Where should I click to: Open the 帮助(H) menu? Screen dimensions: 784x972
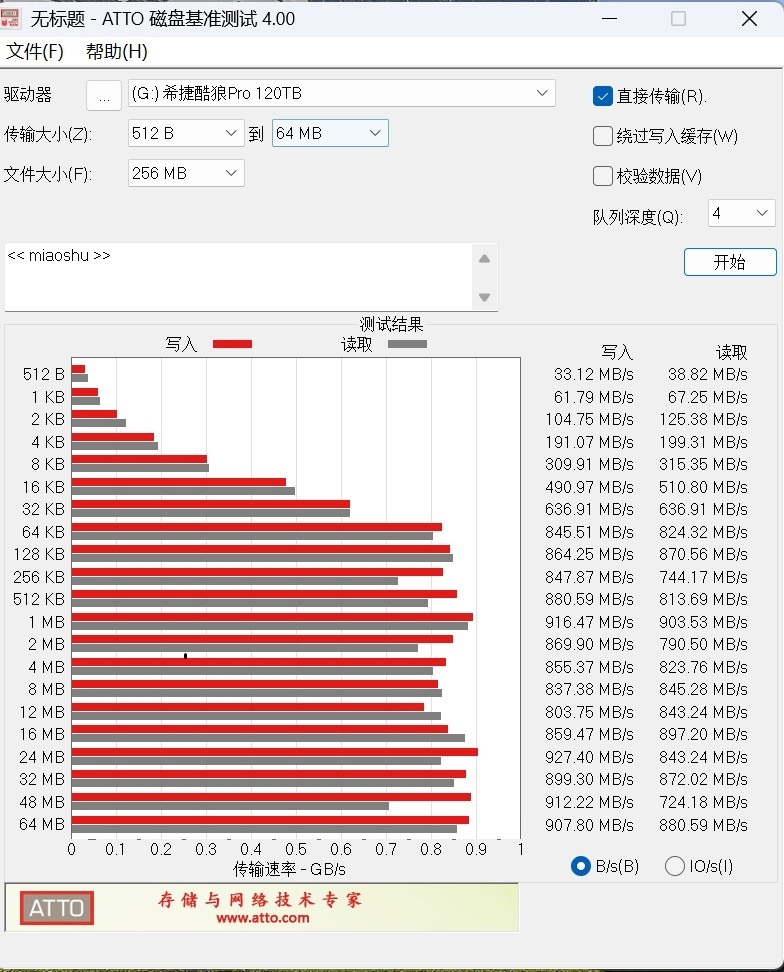point(117,51)
